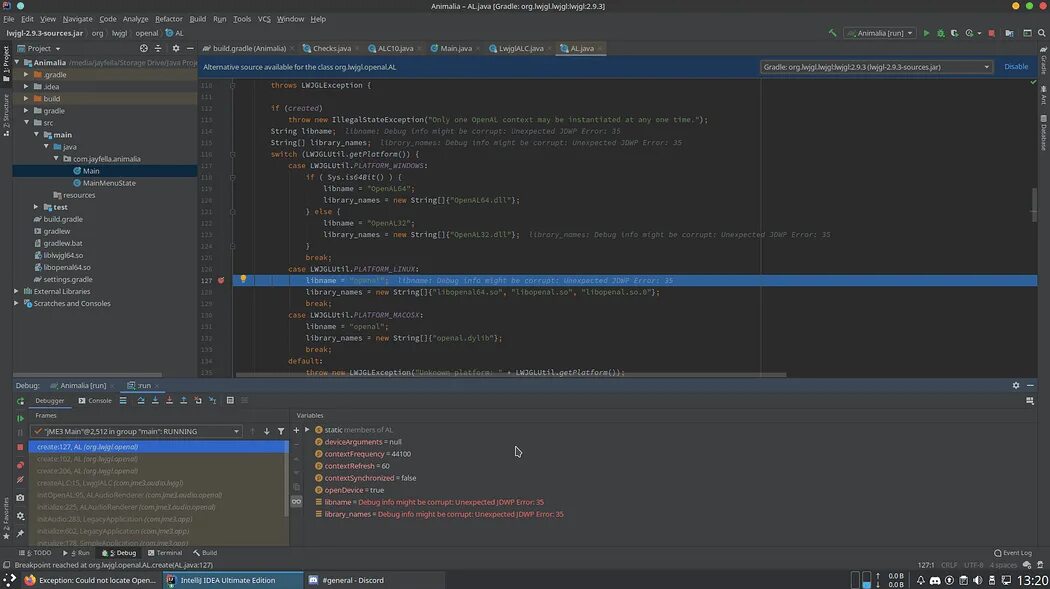This screenshot has width=1050, height=589.
Task: Run Animalia with the green play icon
Action: [x=926, y=33]
